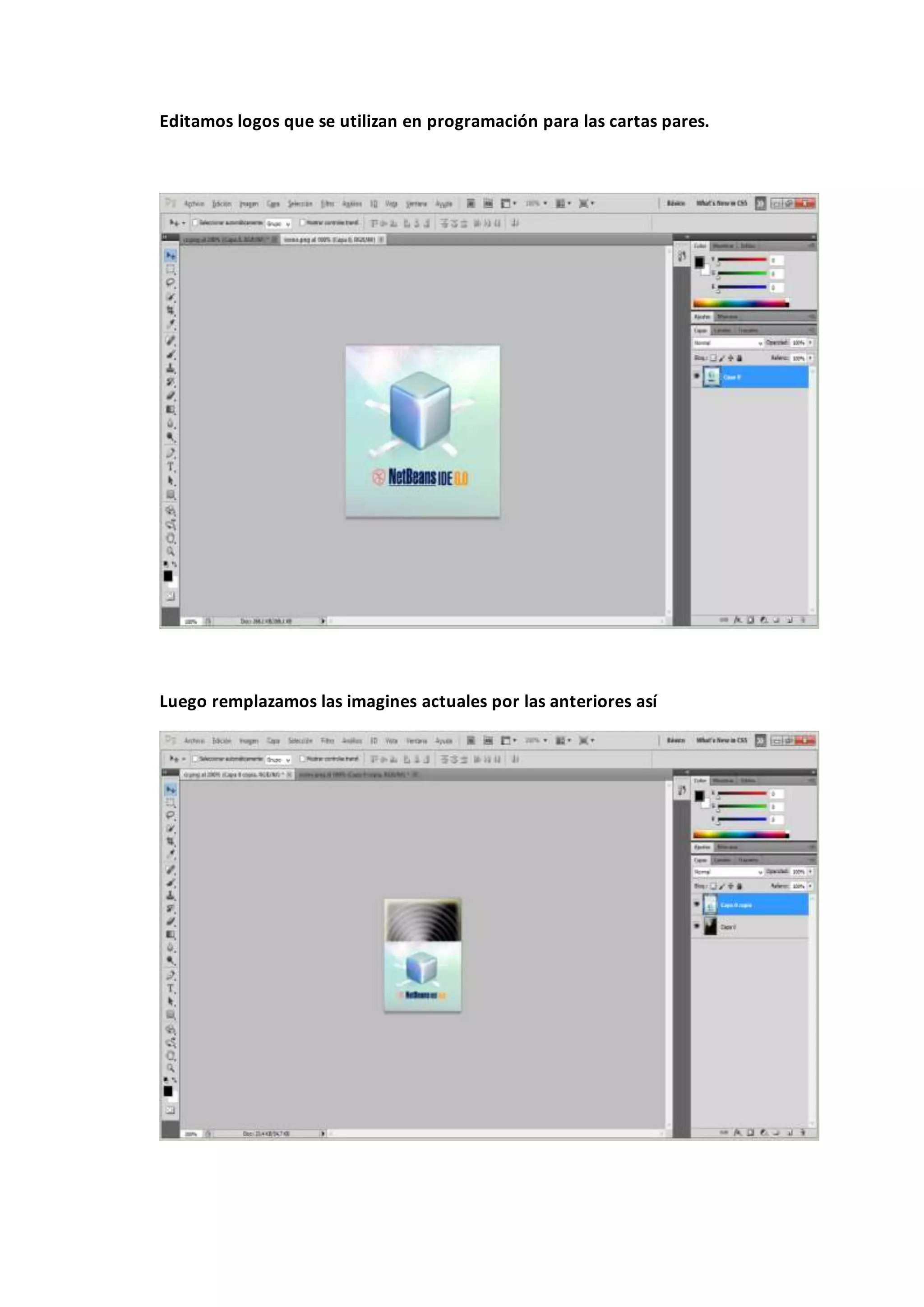Pick the Pen tool in the first screenshot
This screenshot has width=924, height=1307.
170,453
